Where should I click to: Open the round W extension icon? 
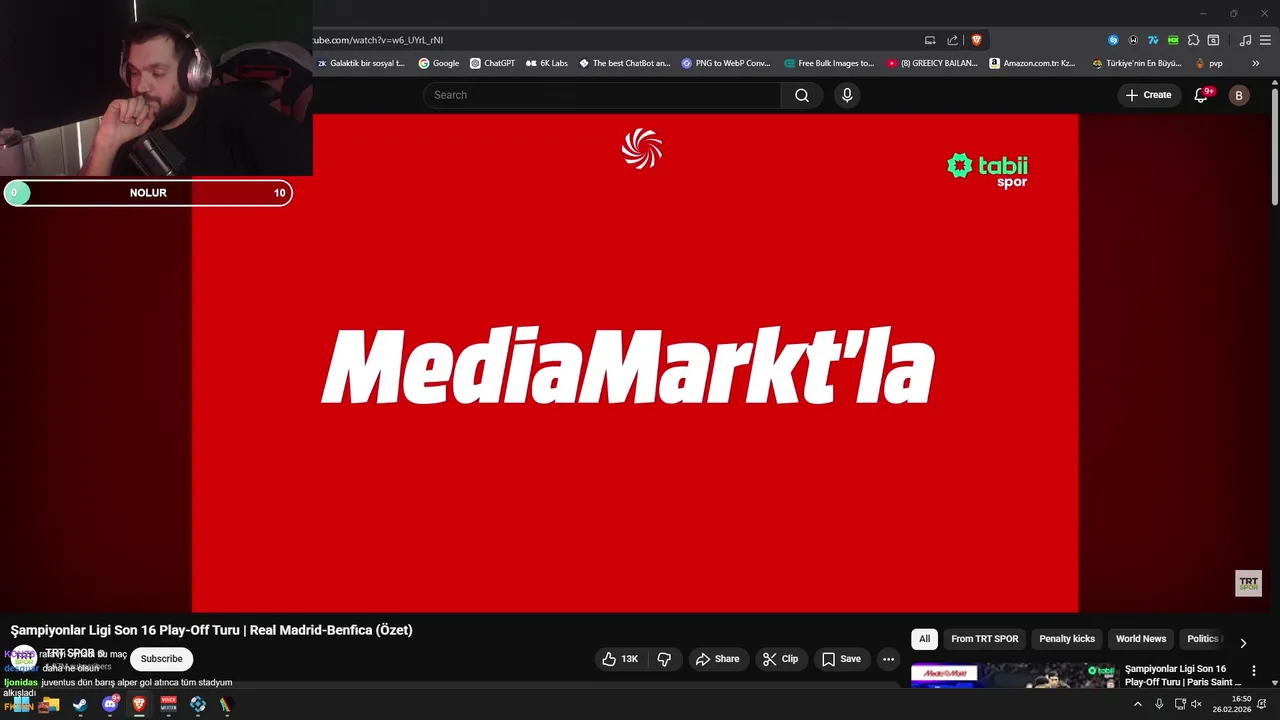point(1133,40)
